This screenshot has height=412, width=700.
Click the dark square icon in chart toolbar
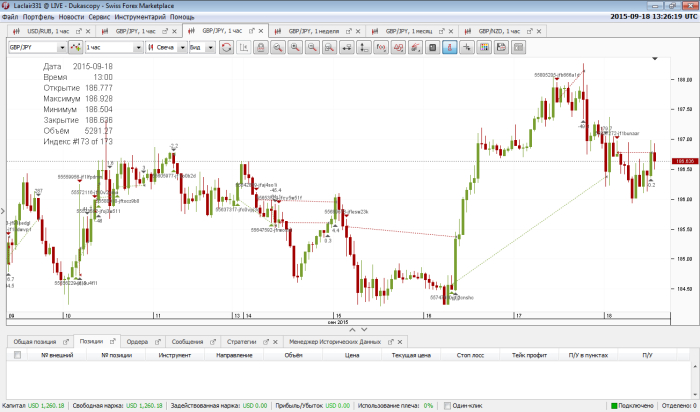point(432,47)
